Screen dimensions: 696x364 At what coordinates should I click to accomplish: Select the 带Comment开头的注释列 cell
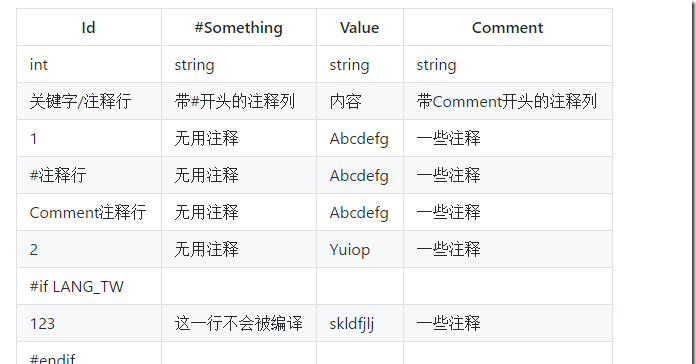[x=508, y=101]
